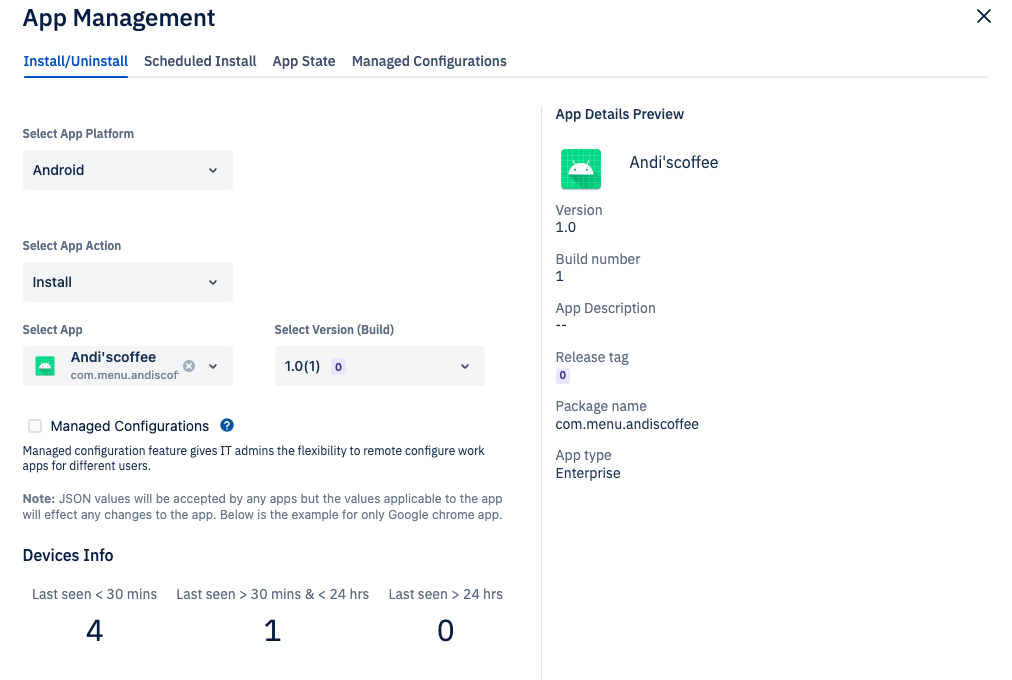The width and height of the screenshot is (1012, 680).
Task: Click the Android app thumbnail in Select App field
Action: (44, 366)
